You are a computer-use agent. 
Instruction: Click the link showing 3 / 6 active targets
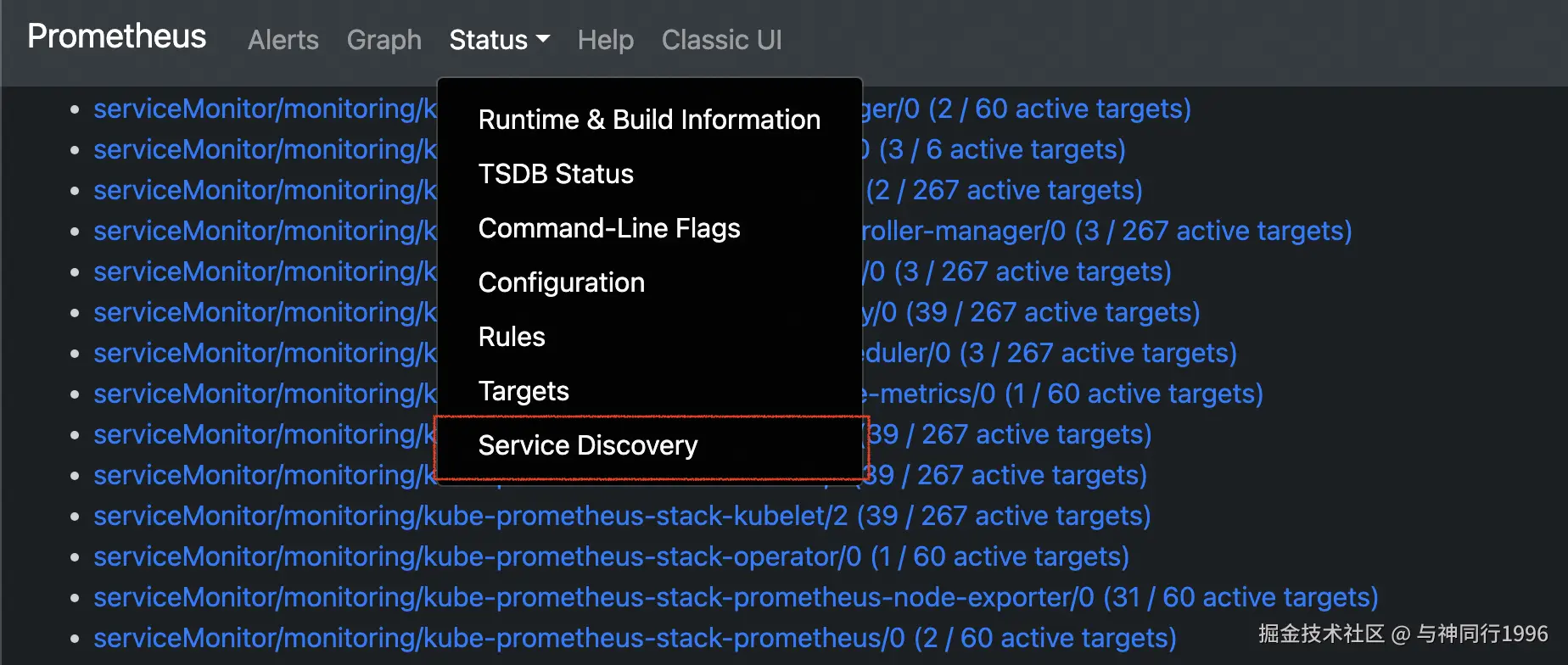(x=1001, y=149)
